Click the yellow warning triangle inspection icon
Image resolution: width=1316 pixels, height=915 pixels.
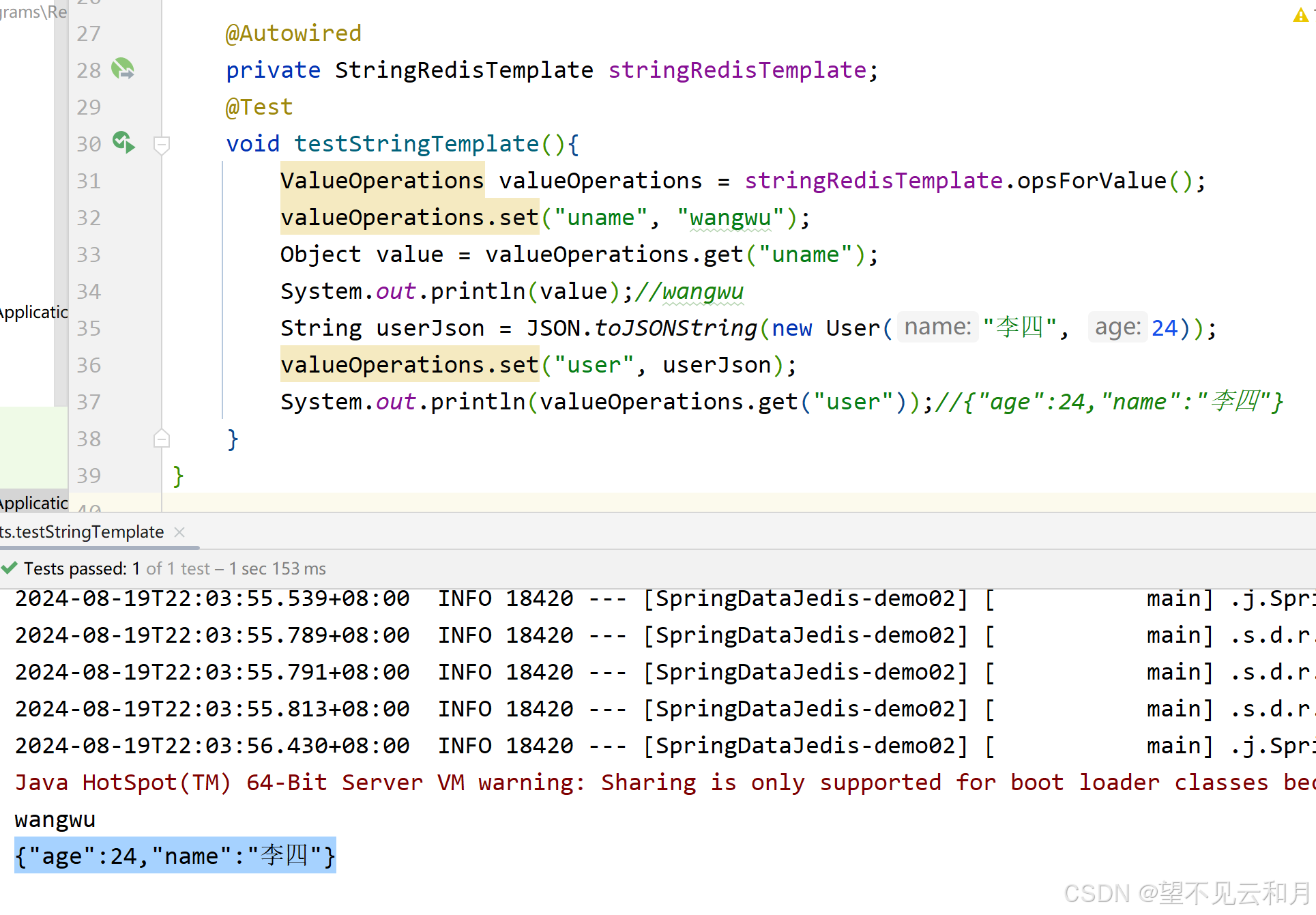[1300, 15]
